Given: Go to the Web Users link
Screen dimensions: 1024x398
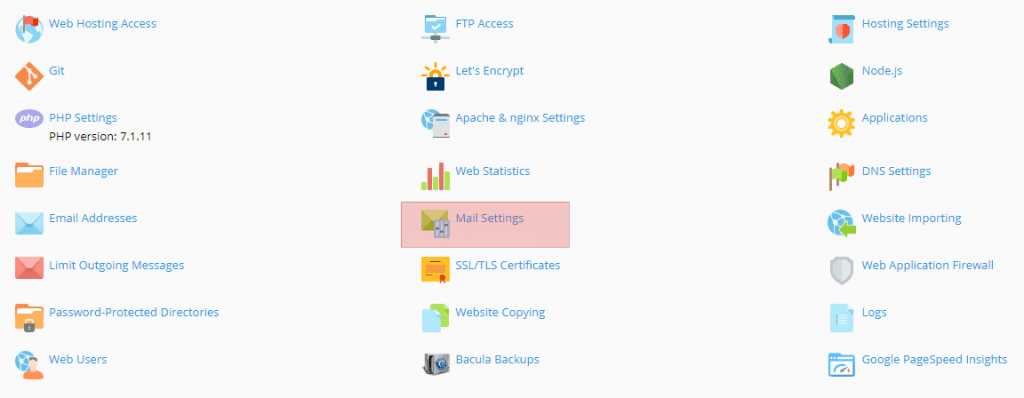Looking at the screenshot, I should tap(78, 359).
